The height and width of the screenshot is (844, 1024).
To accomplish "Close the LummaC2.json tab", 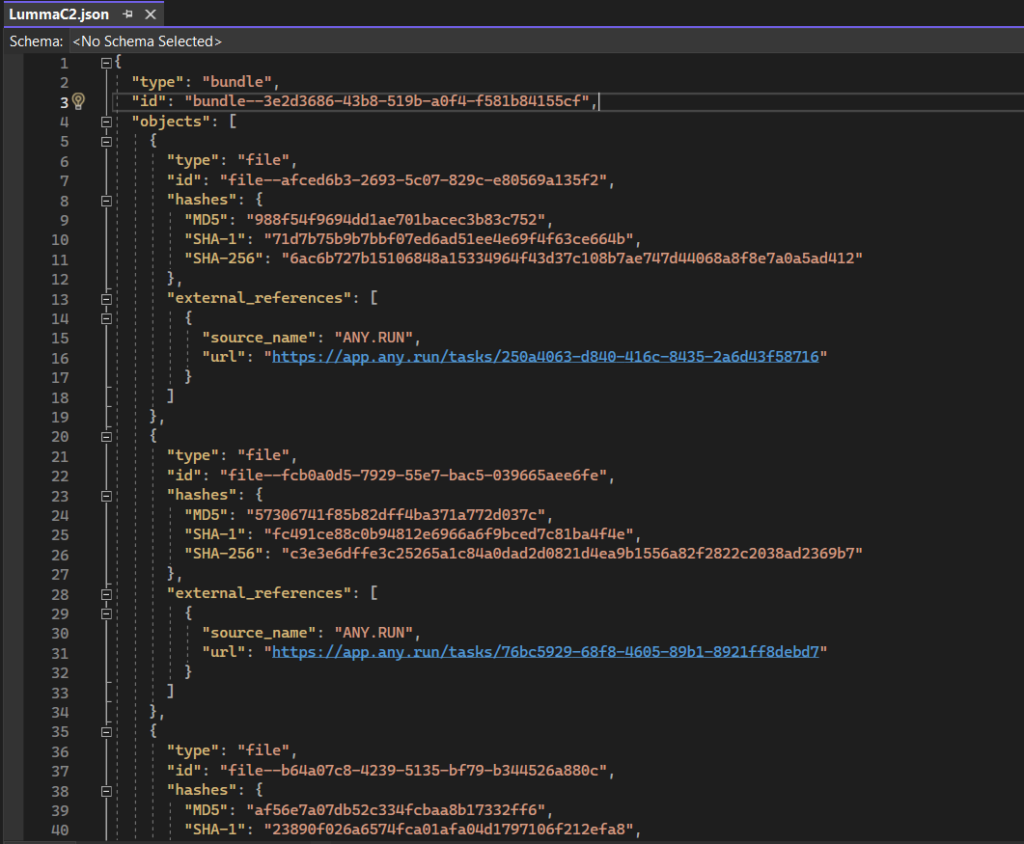I will [150, 15].
